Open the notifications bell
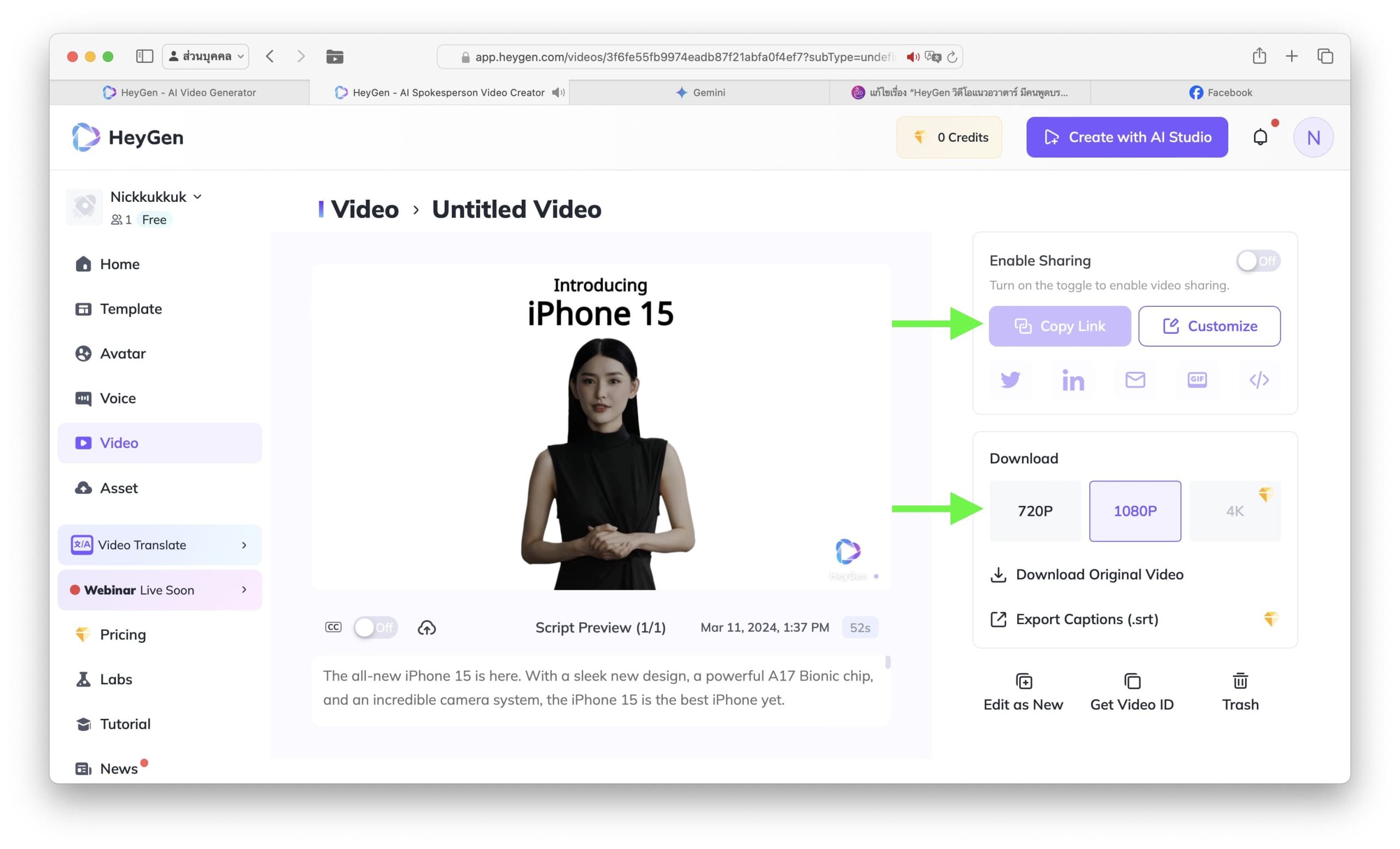Image resolution: width=1400 pixels, height=849 pixels. (1259, 137)
